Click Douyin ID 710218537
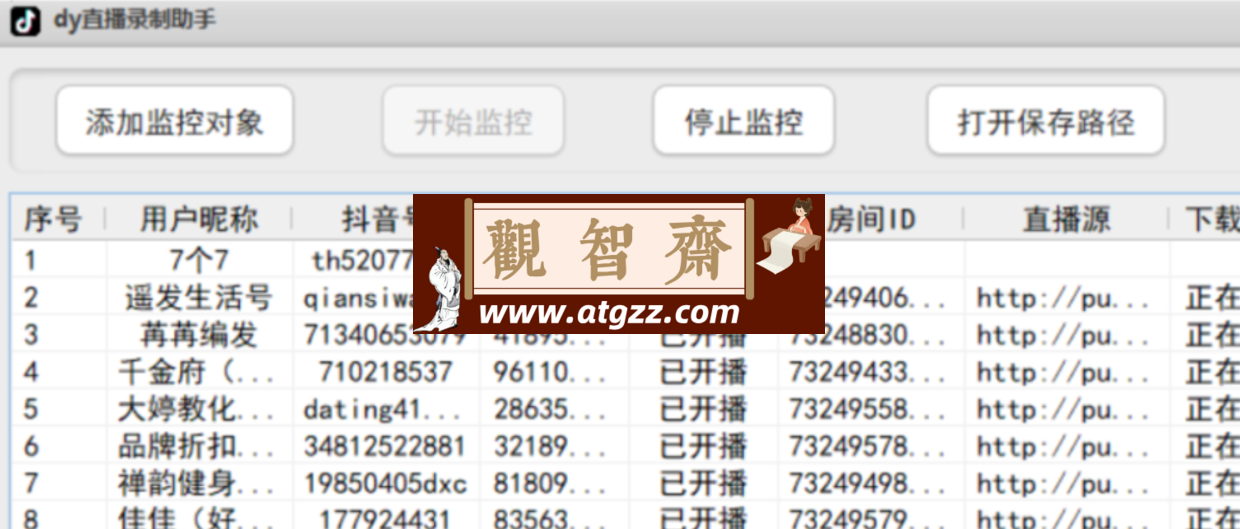This screenshot has width=1240, height=529. coord(386,372)
